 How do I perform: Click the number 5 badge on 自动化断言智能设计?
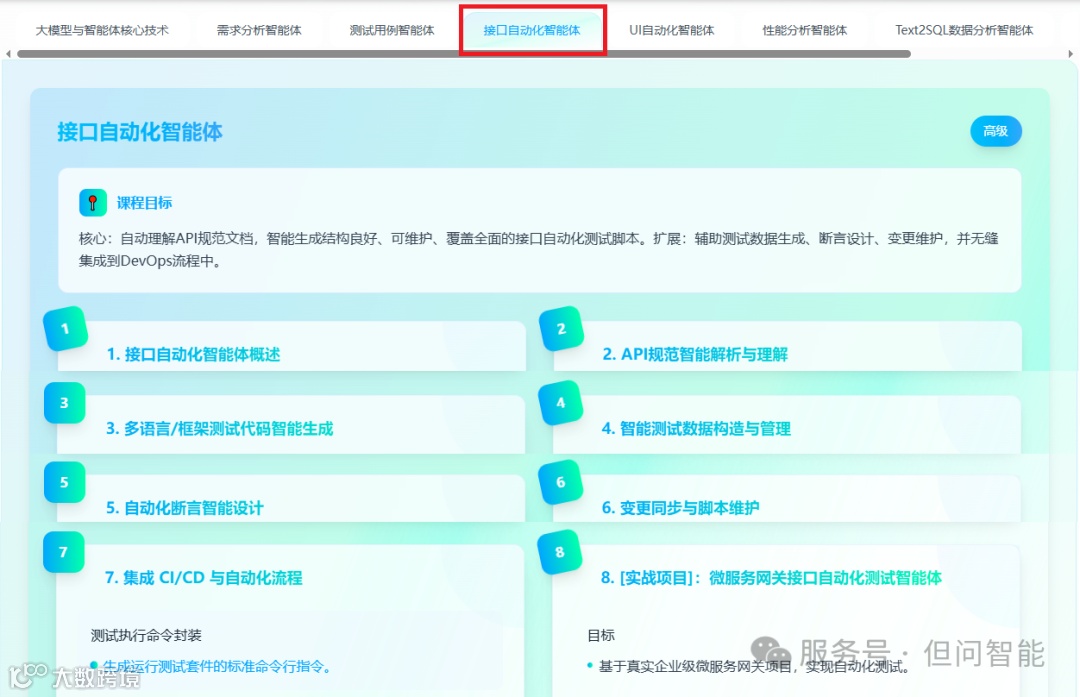pos(64,482)
